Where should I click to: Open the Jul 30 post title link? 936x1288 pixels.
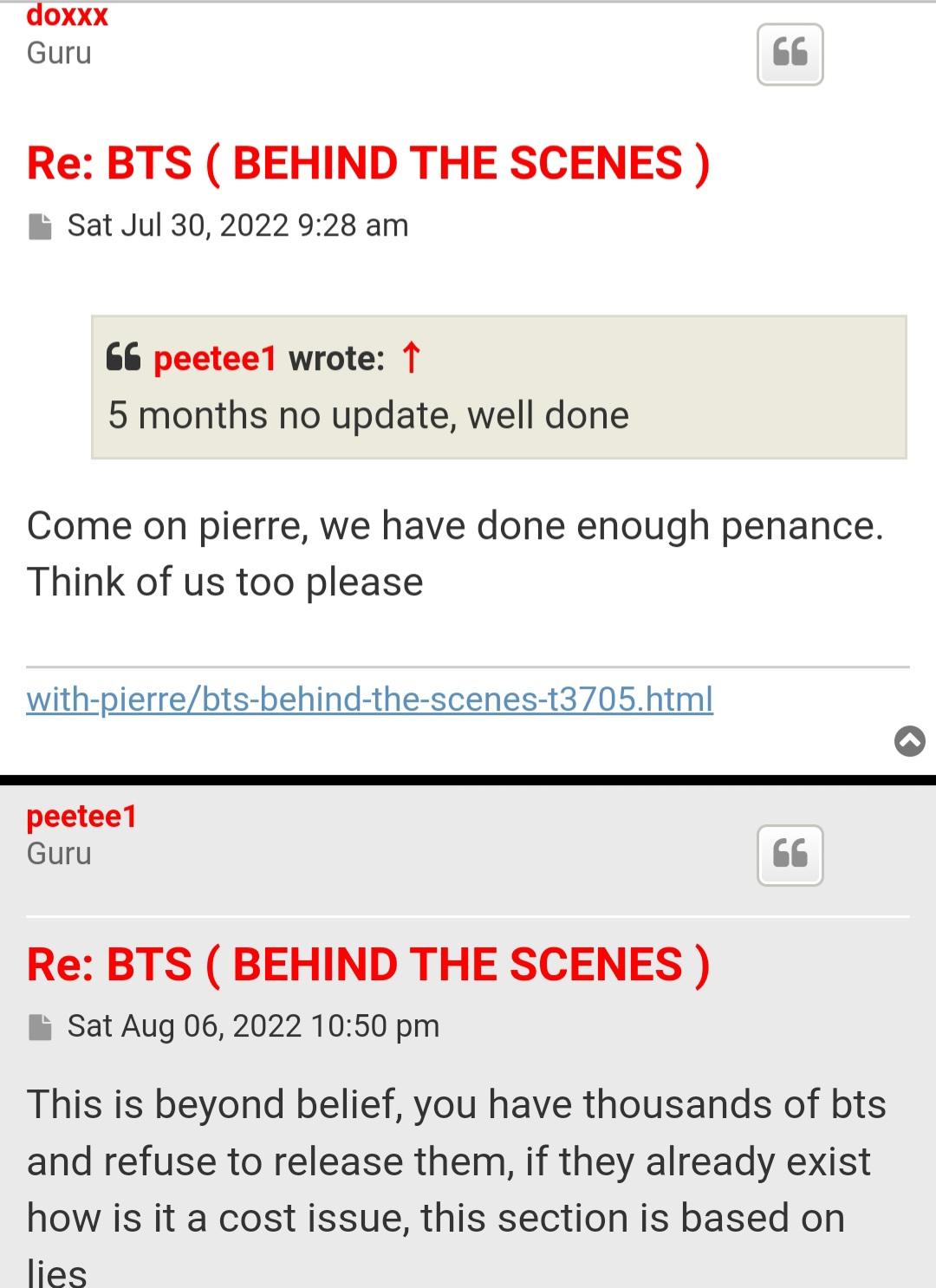click(x=368, y=163)
